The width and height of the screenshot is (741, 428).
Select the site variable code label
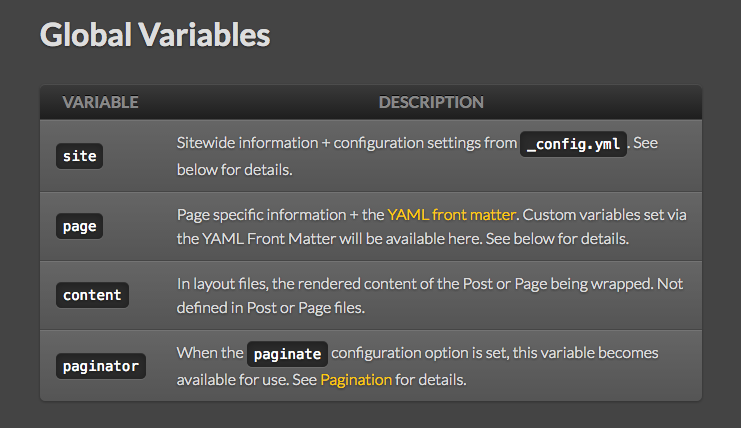79,156
